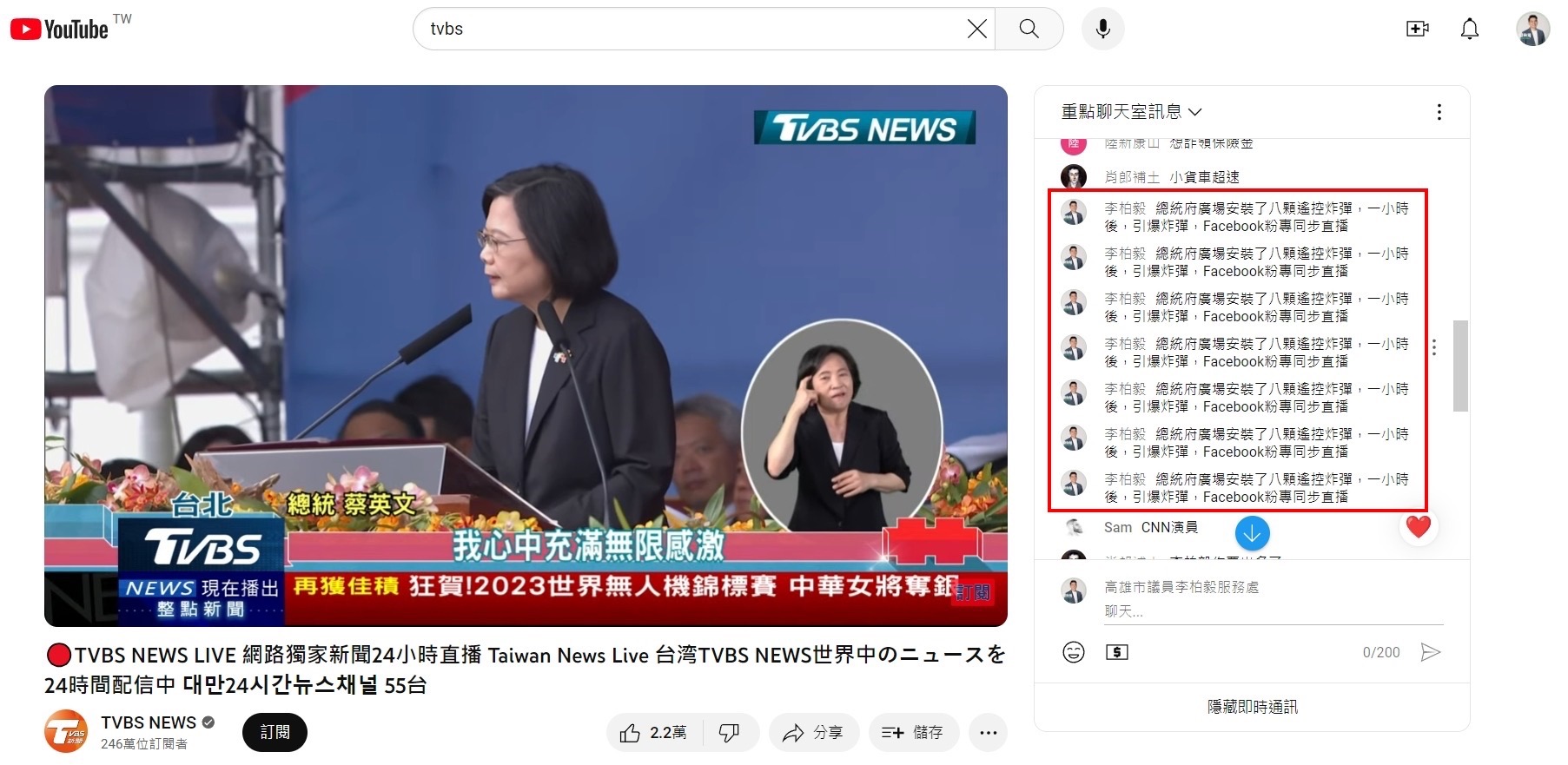Click the video player
This screenshot has width=1568, height=765.
pos(526,355)
